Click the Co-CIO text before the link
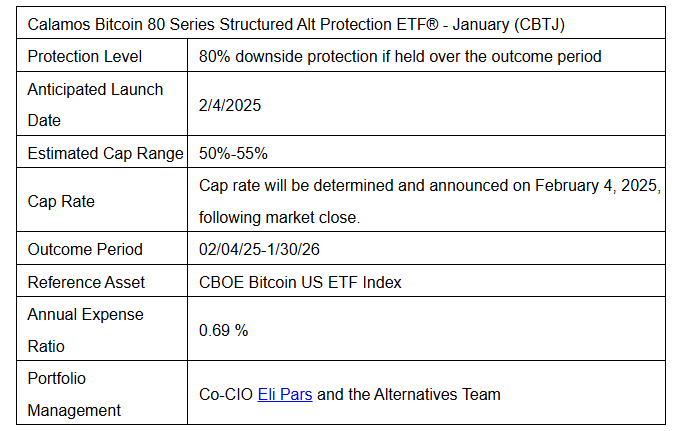Viewport: 676px width, 431px height. pos(226,394)
